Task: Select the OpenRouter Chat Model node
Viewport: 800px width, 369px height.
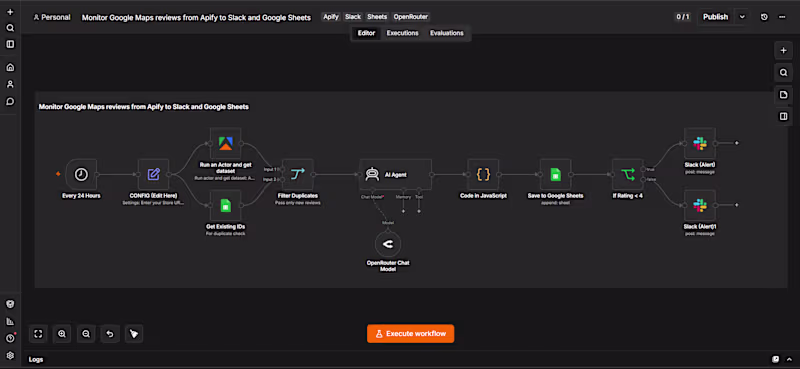Action: click(388, 244)
